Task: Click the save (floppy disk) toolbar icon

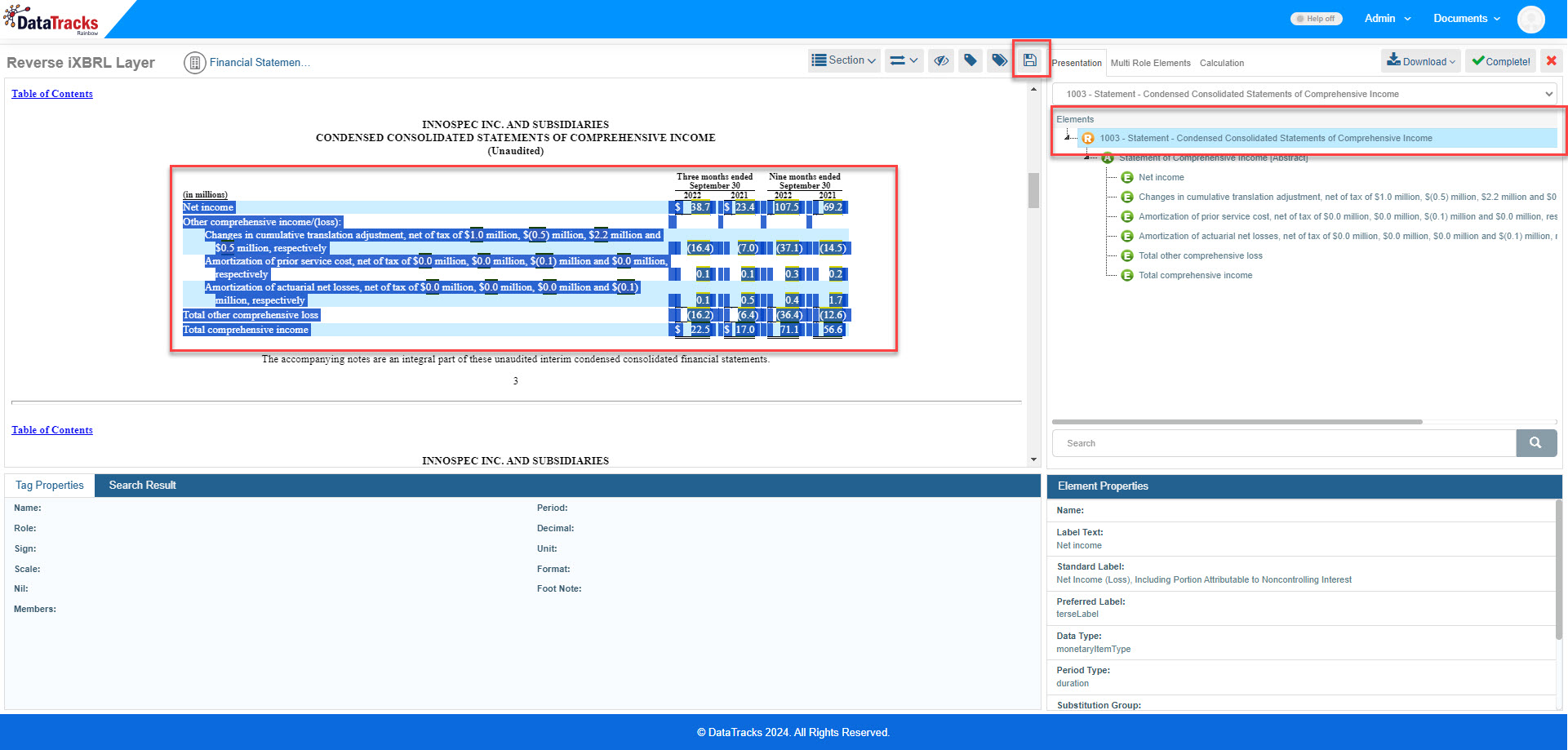Action: tap(1030, 60)
